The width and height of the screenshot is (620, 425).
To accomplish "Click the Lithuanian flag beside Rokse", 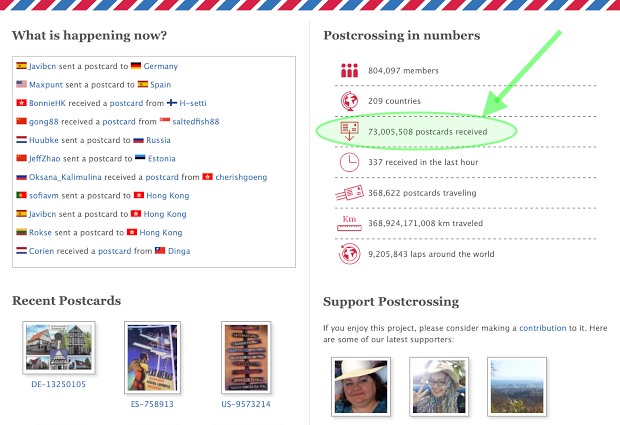I will point(21,232).
